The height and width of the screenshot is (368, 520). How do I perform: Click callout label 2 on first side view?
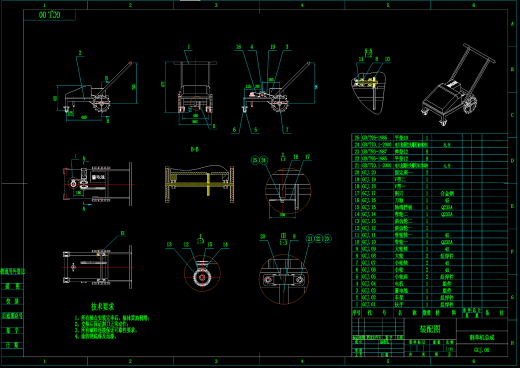tap(80, 53)
